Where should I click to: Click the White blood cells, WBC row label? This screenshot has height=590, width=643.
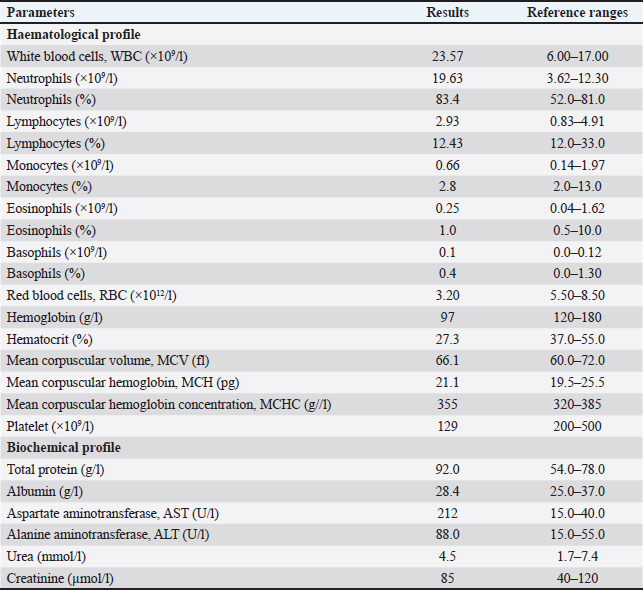(111, 58)
